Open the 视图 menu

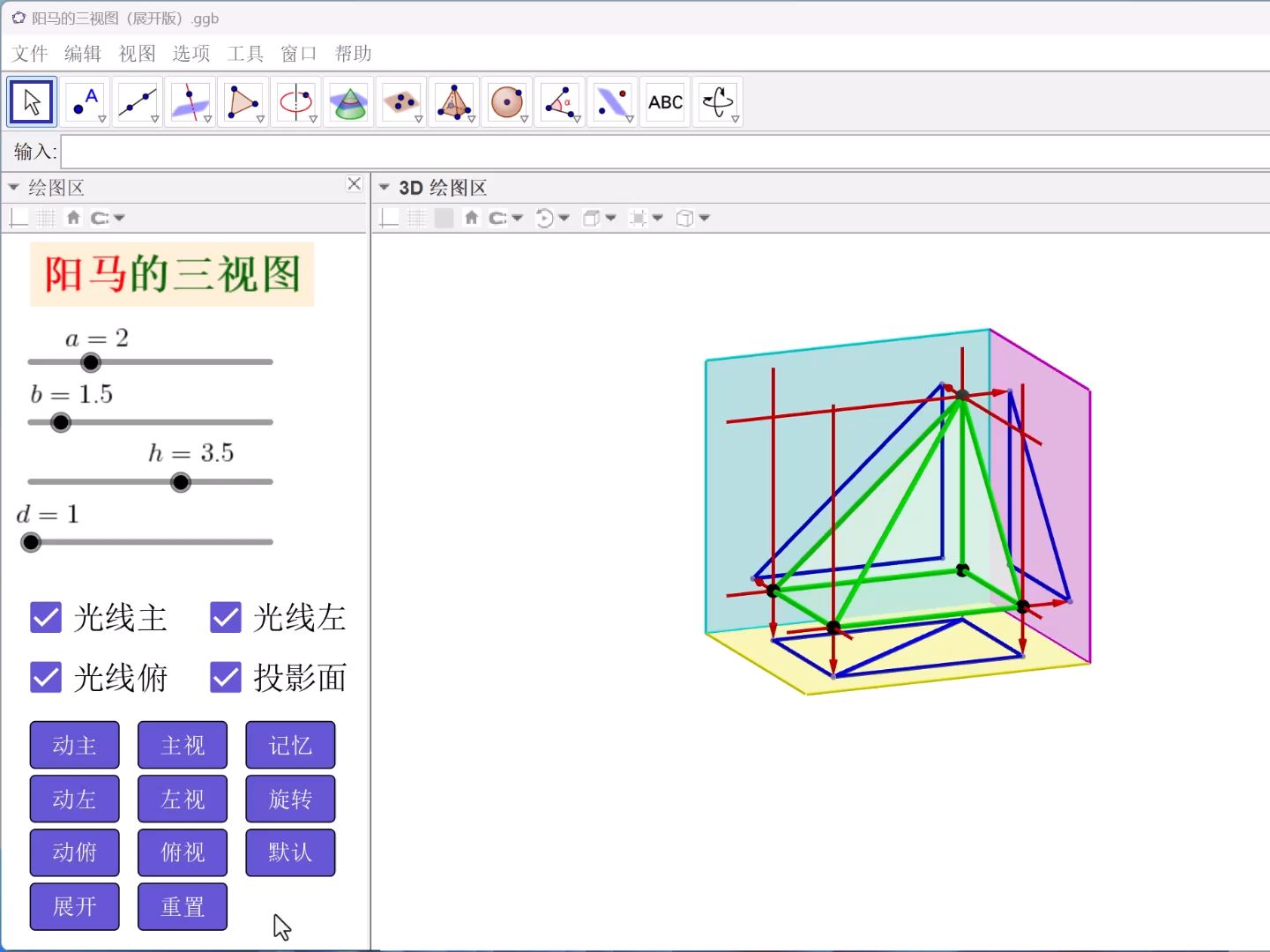point(138,54)
